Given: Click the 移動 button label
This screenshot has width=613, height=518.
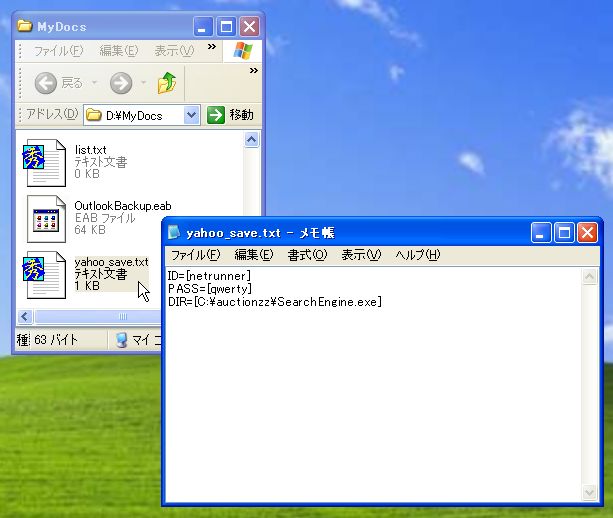Looking at the screenshot, I should 242,115.
